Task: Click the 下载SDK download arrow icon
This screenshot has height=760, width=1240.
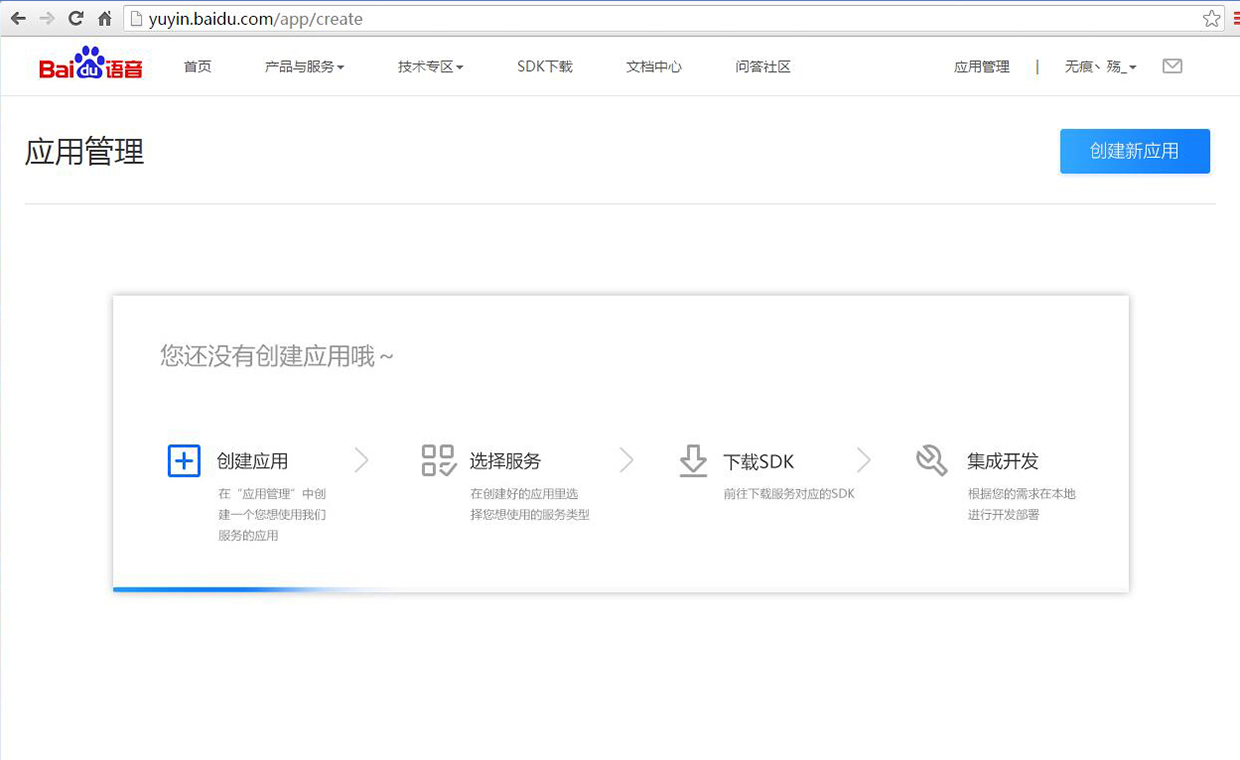Action: pos(693,461)
